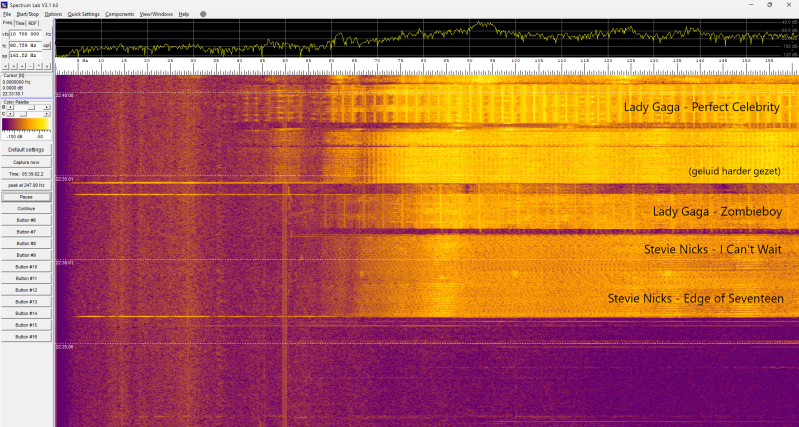Click the Spectrum Lab application icon in title bar
799x427 pixels.
click(5, 5)
